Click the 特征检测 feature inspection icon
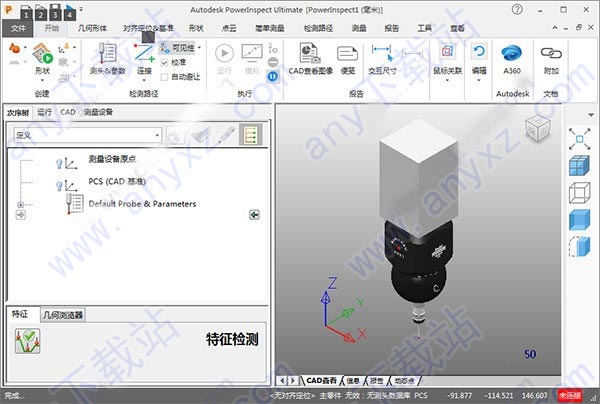The width and height of the screenshot is (600, 404). tap(27, 340)
